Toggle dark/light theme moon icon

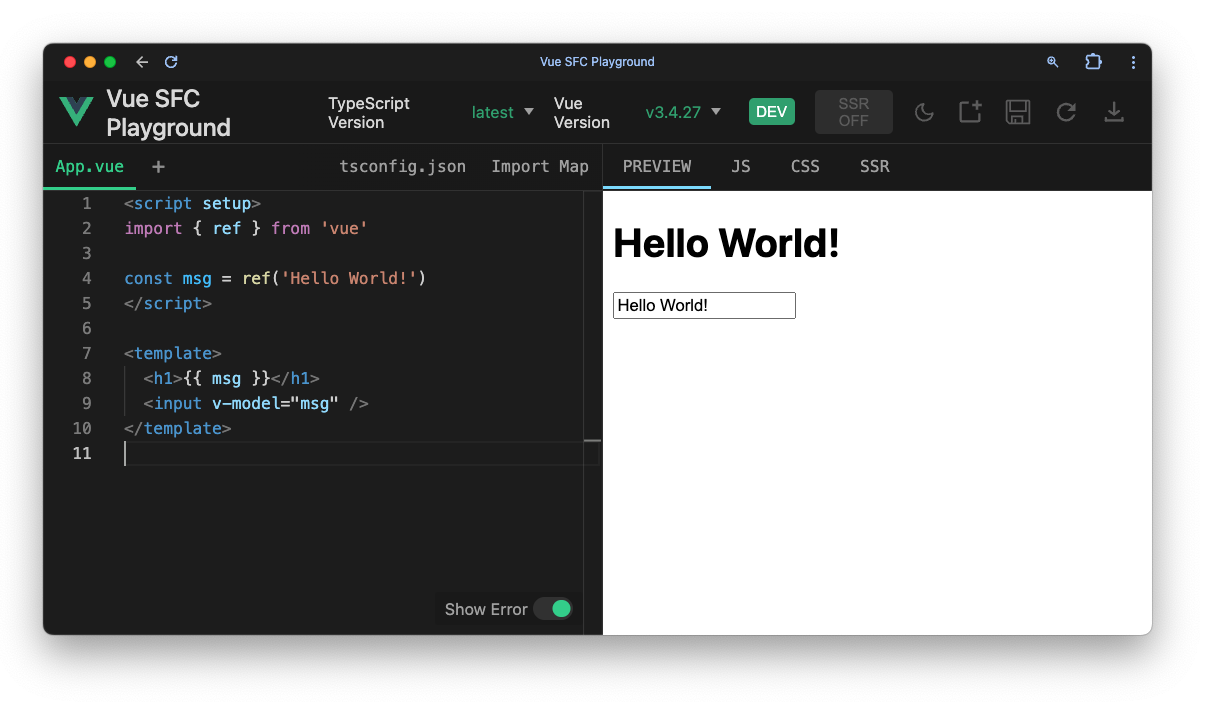click(x=924, y=112)
